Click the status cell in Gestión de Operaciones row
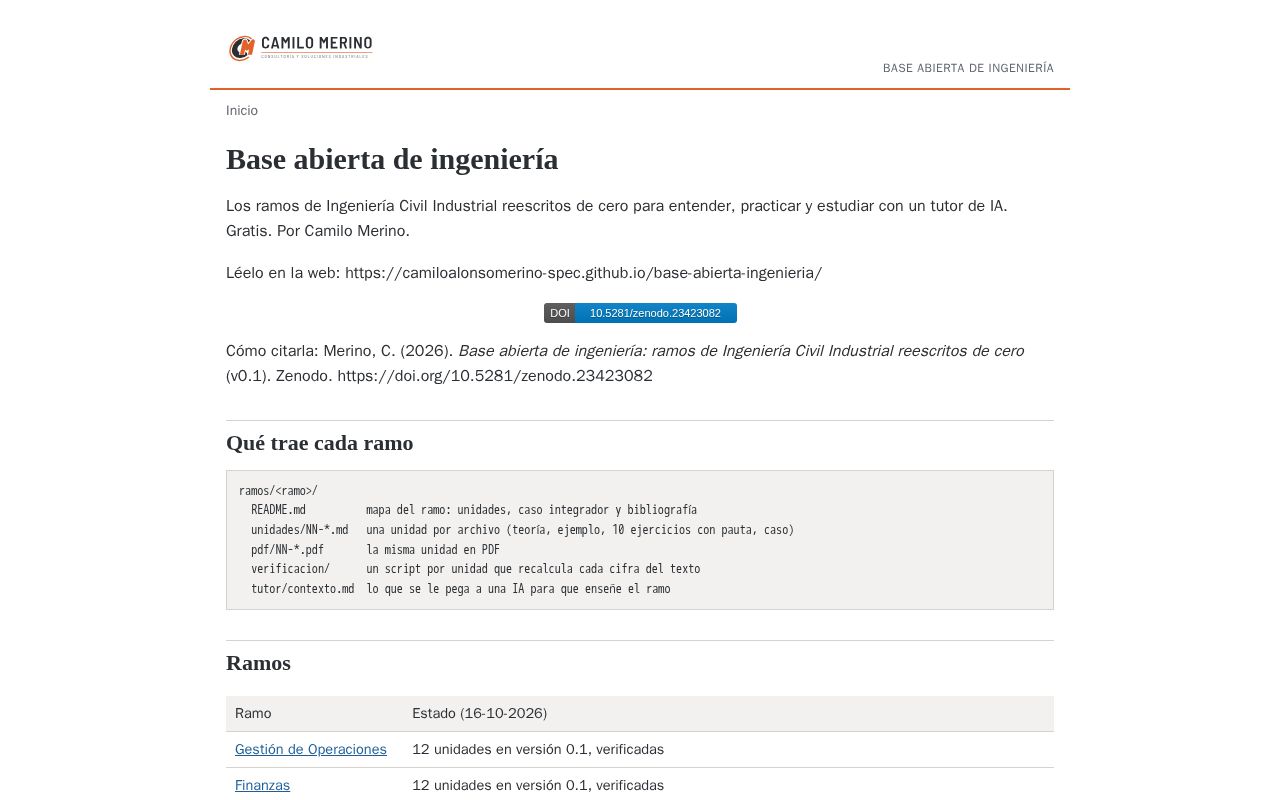1280x800 pixels. click(728, 750)
